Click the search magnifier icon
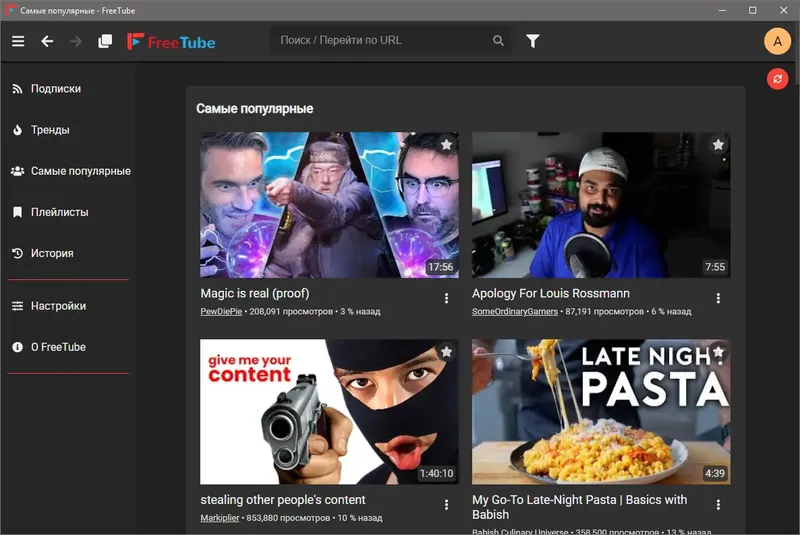 (498, 40)
